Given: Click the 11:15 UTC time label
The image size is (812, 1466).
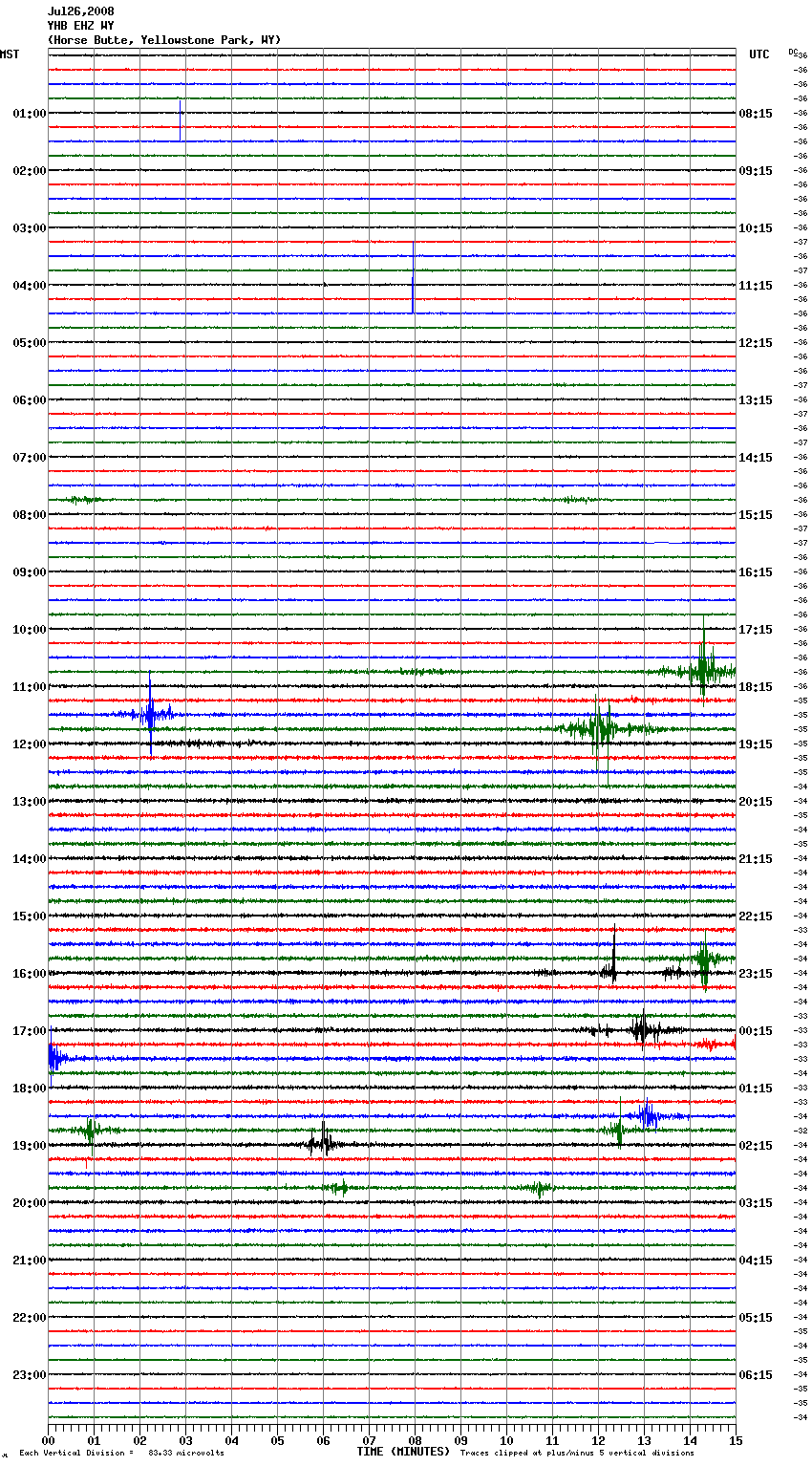Looking at the screenshot, I should (x=756, y=286).
